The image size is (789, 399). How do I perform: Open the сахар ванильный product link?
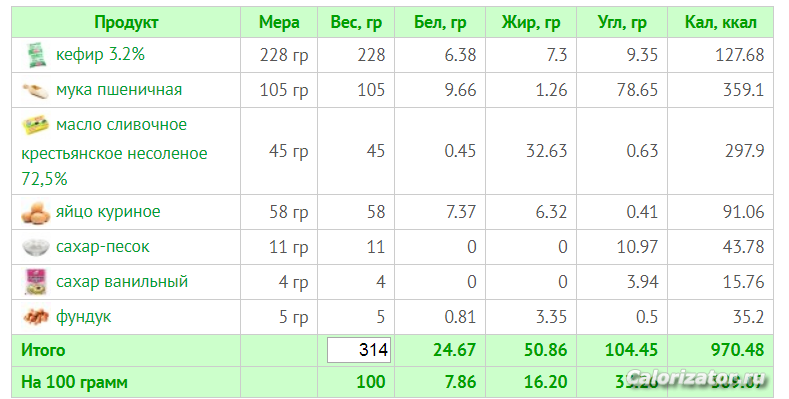[122, 281]
